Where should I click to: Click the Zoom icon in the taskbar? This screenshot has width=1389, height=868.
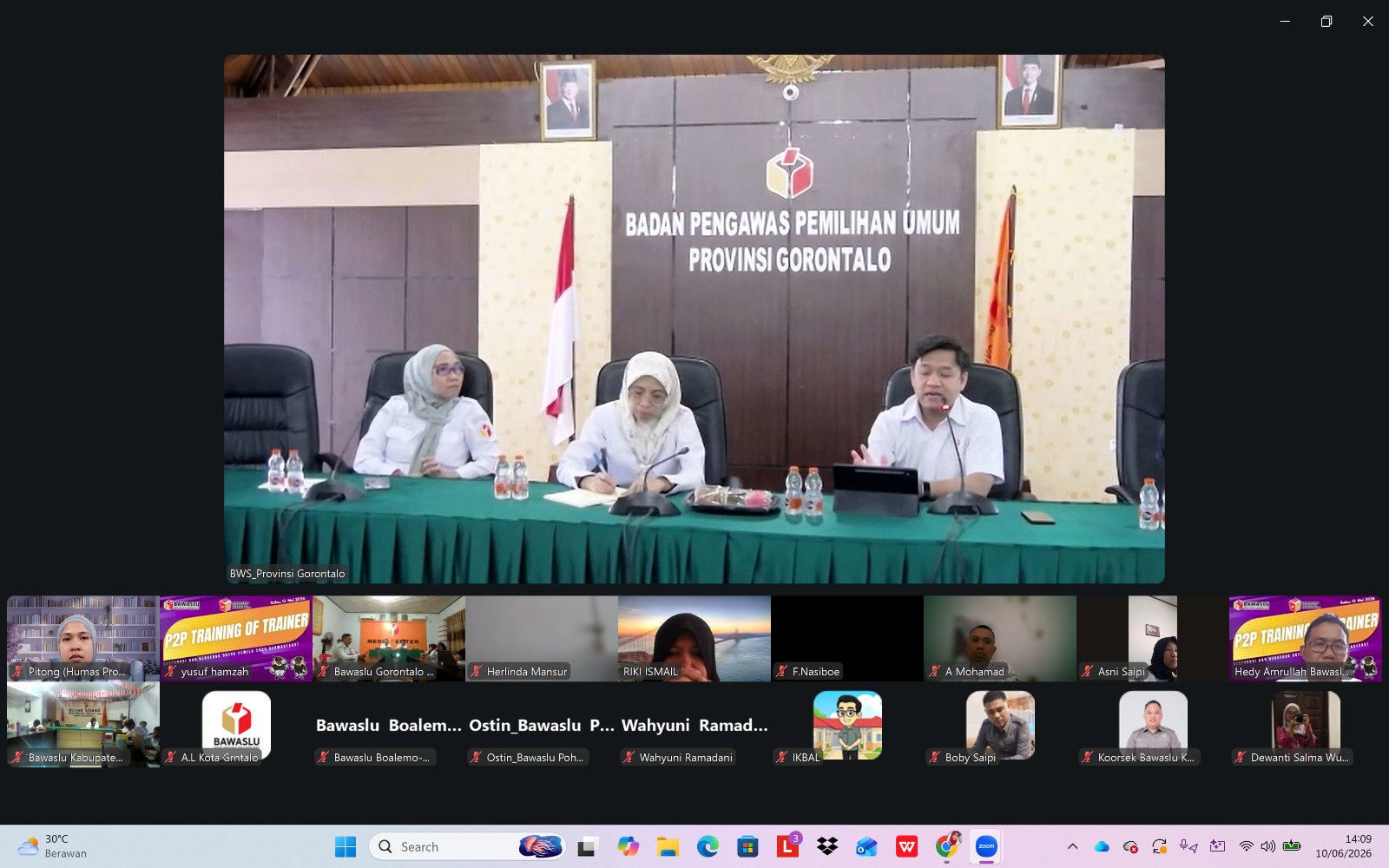point(986,846)
